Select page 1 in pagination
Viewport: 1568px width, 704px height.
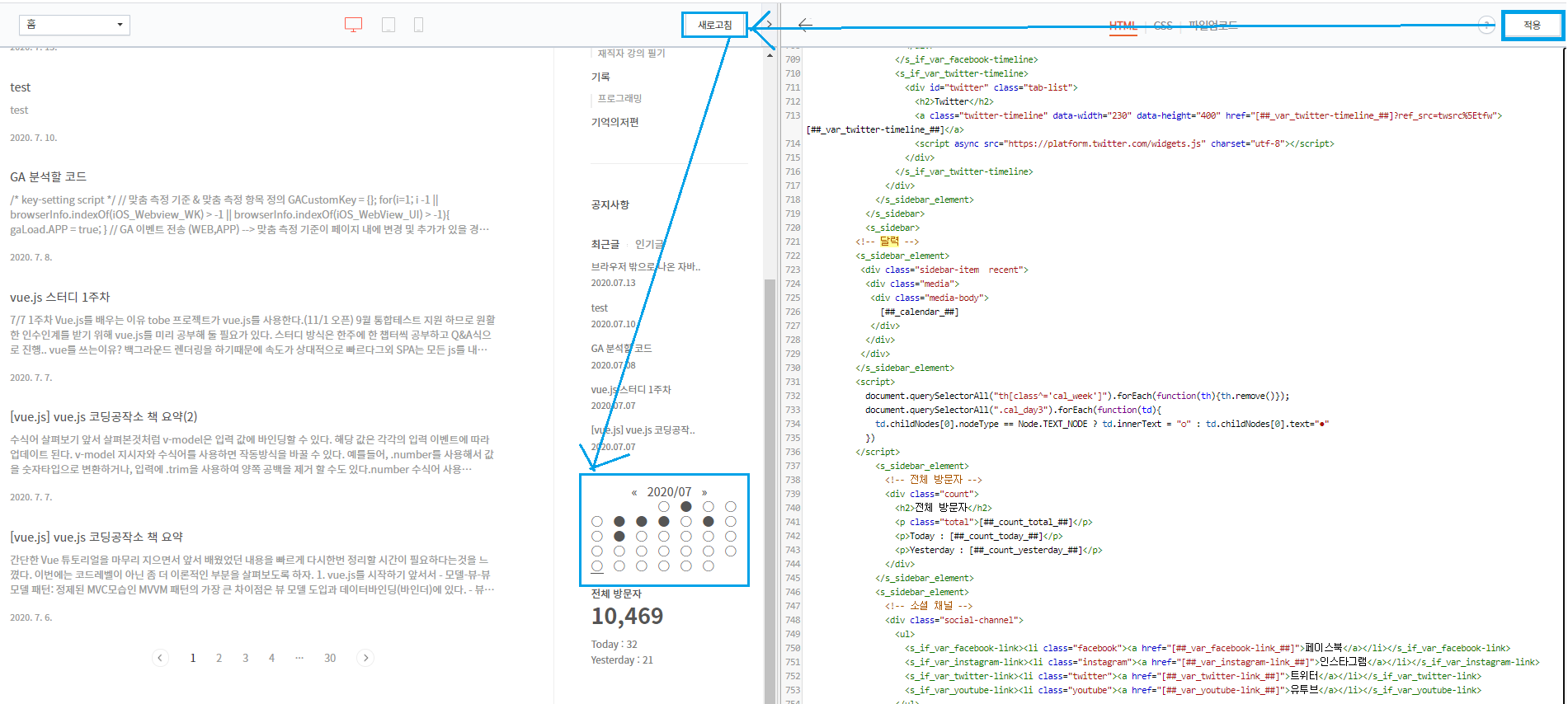pyautogui.click(x=193, y=658)
